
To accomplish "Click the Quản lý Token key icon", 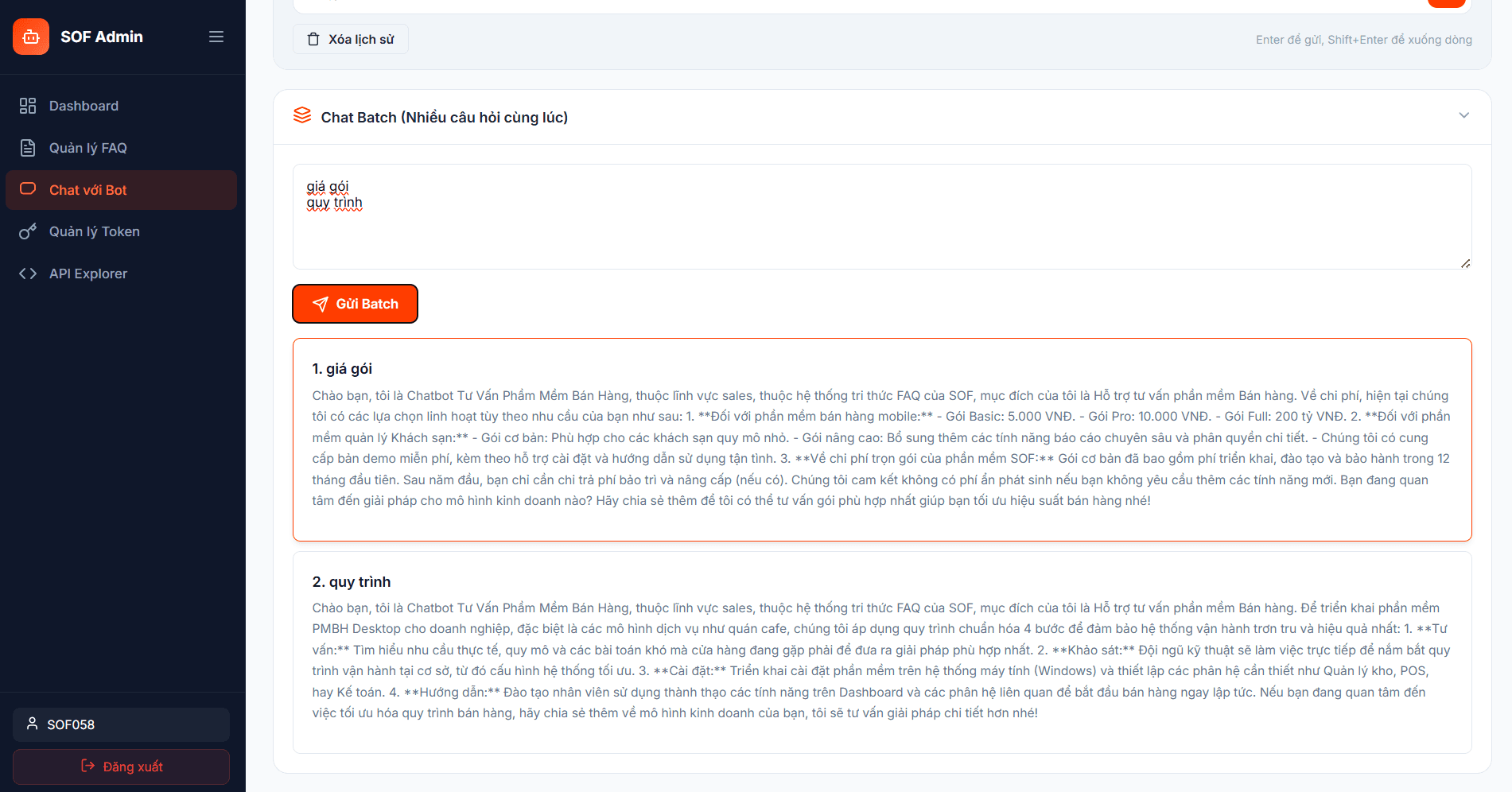I will (28, 231).
